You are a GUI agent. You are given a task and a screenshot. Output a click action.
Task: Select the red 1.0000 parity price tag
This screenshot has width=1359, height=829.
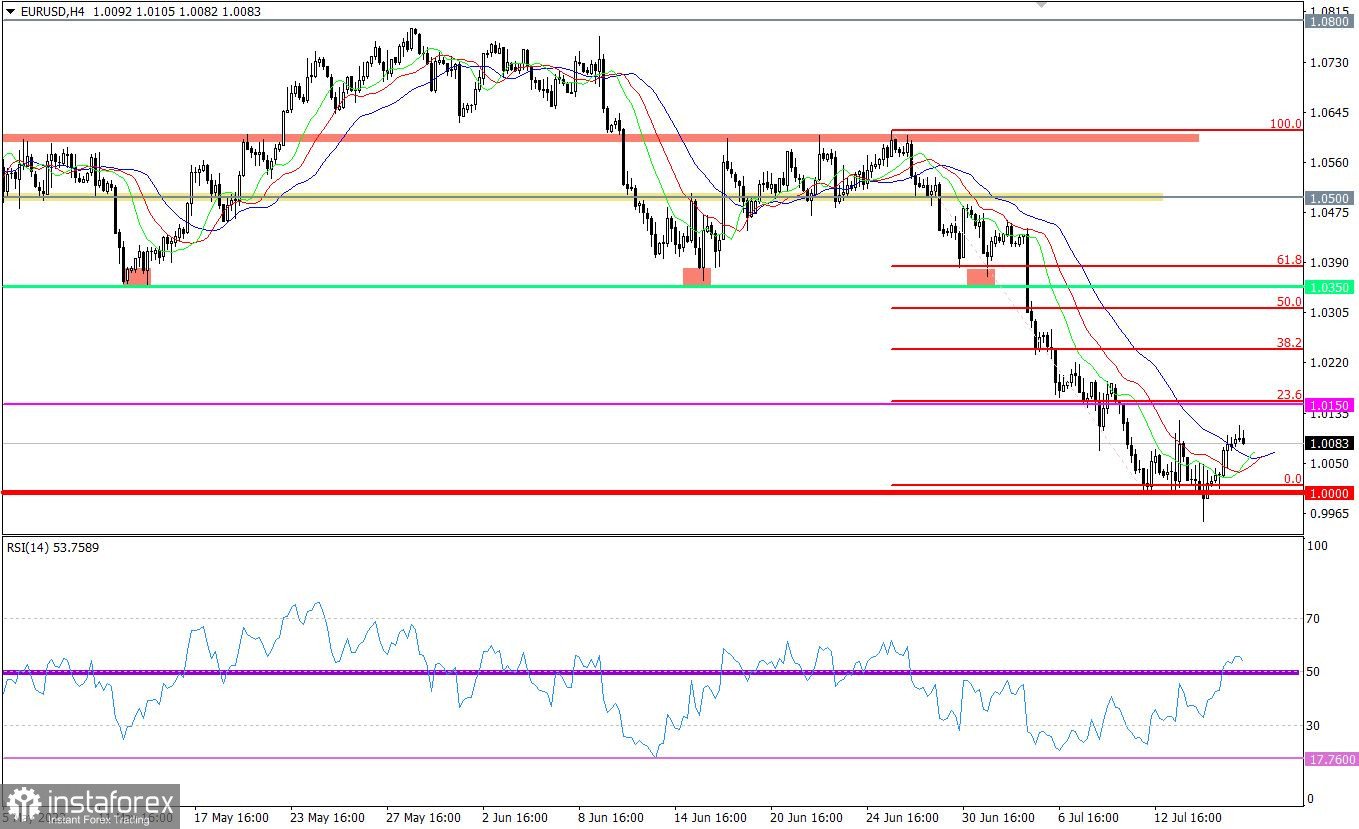(1330, 493)
